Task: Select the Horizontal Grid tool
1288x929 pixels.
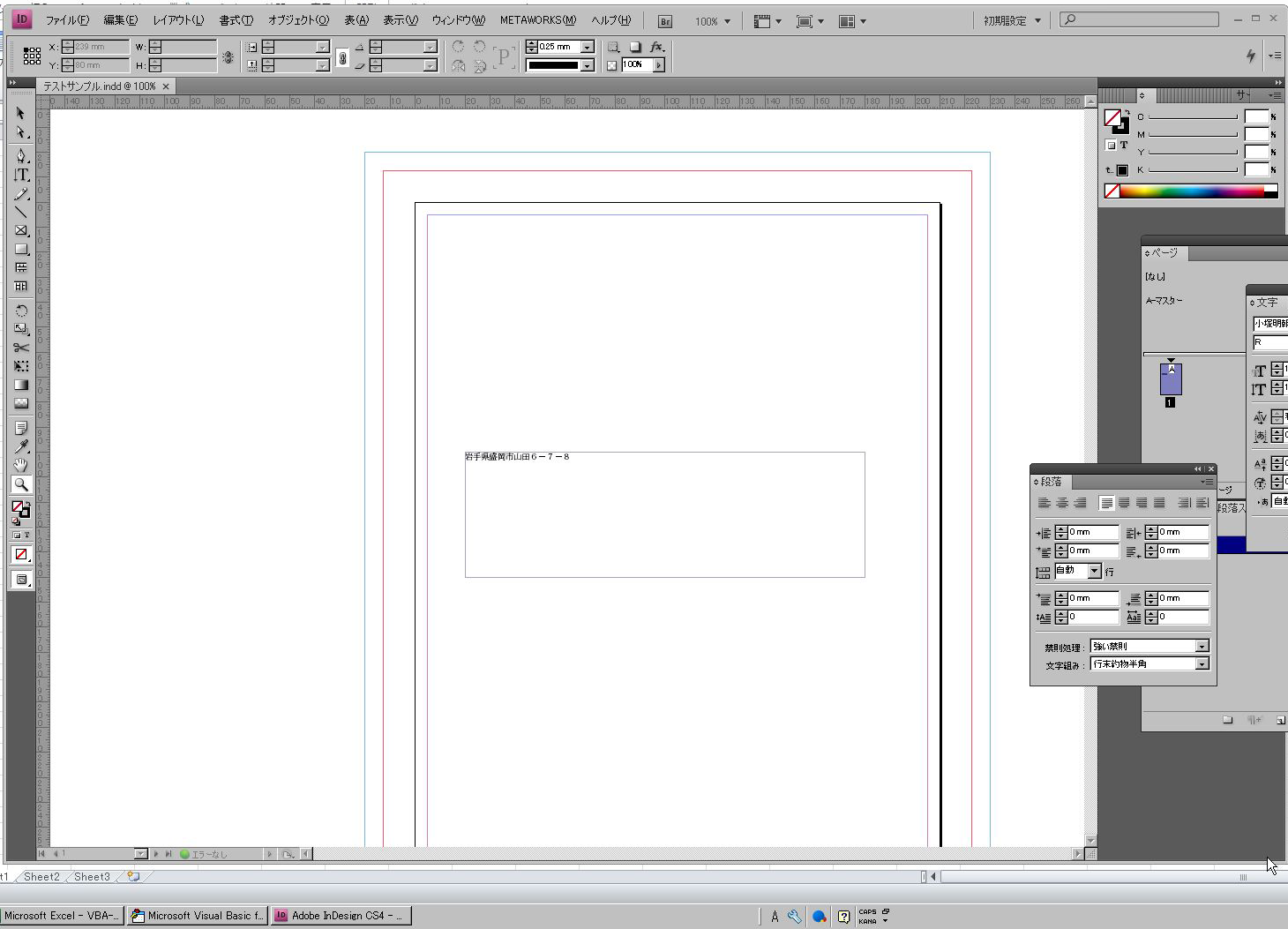Action: pos(21,268)
